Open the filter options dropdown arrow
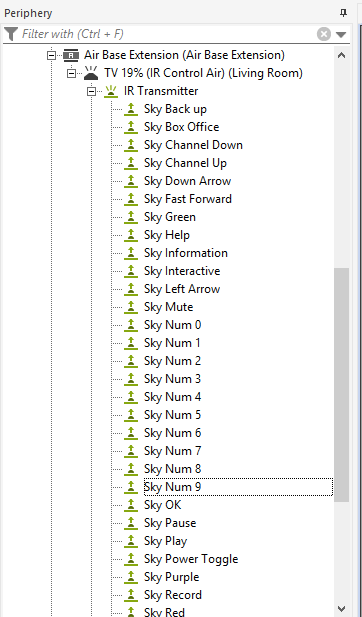Viewport: 362px width, 617px height. point(341,35)
